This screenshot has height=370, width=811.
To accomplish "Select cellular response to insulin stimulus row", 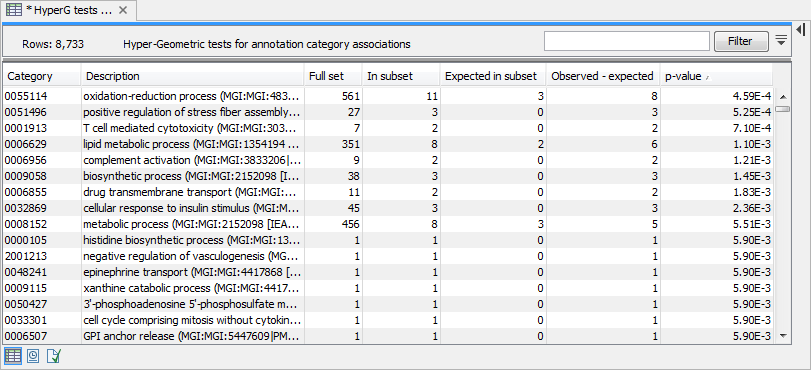I will point(192,209).
